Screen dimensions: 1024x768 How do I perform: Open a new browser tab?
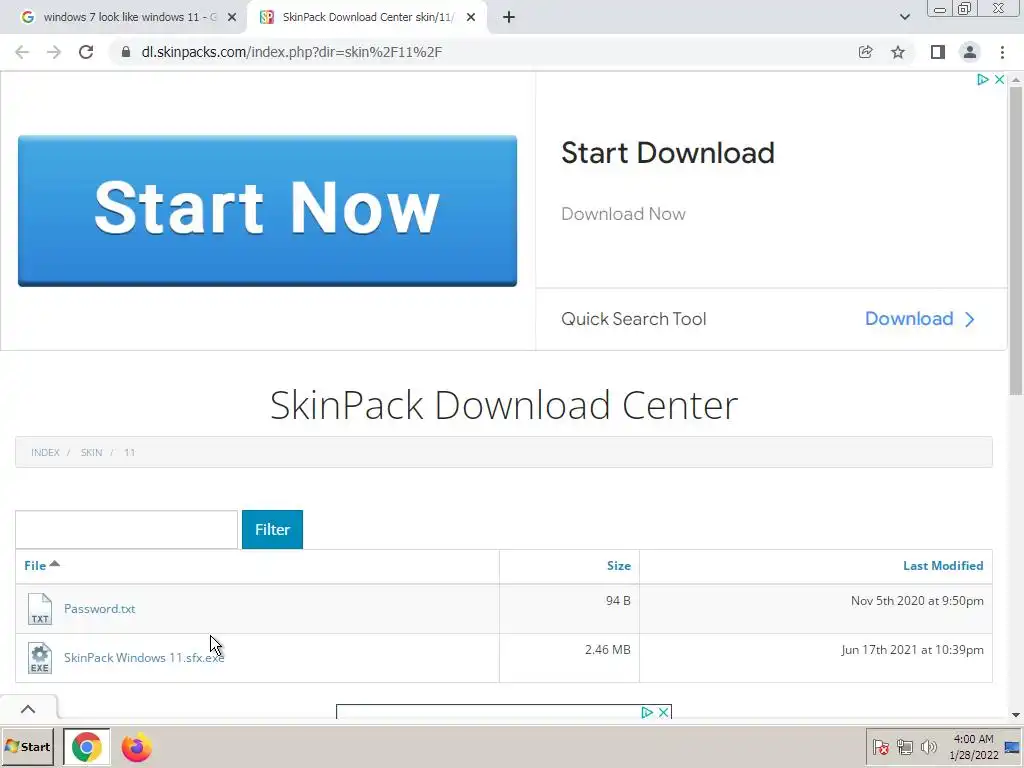509,17
